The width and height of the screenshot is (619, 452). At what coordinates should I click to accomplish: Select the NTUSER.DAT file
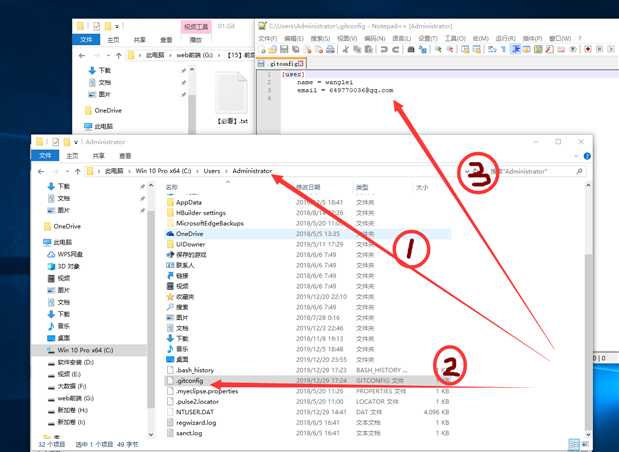195,412
